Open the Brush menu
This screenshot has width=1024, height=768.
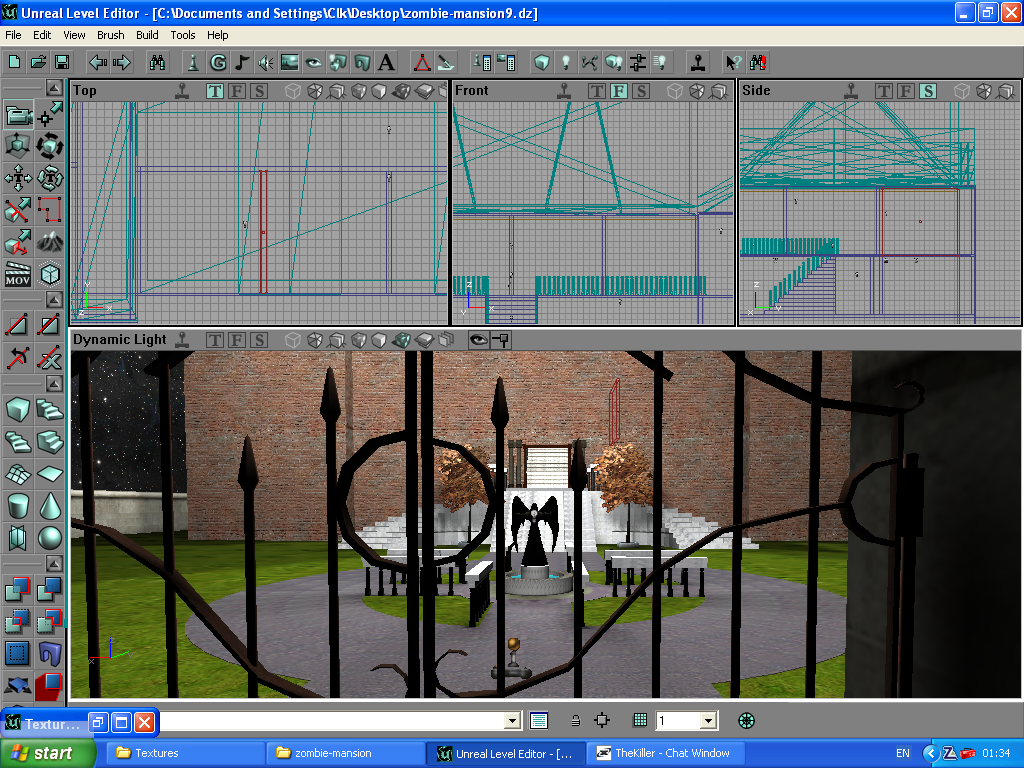(x=110, y=35)
